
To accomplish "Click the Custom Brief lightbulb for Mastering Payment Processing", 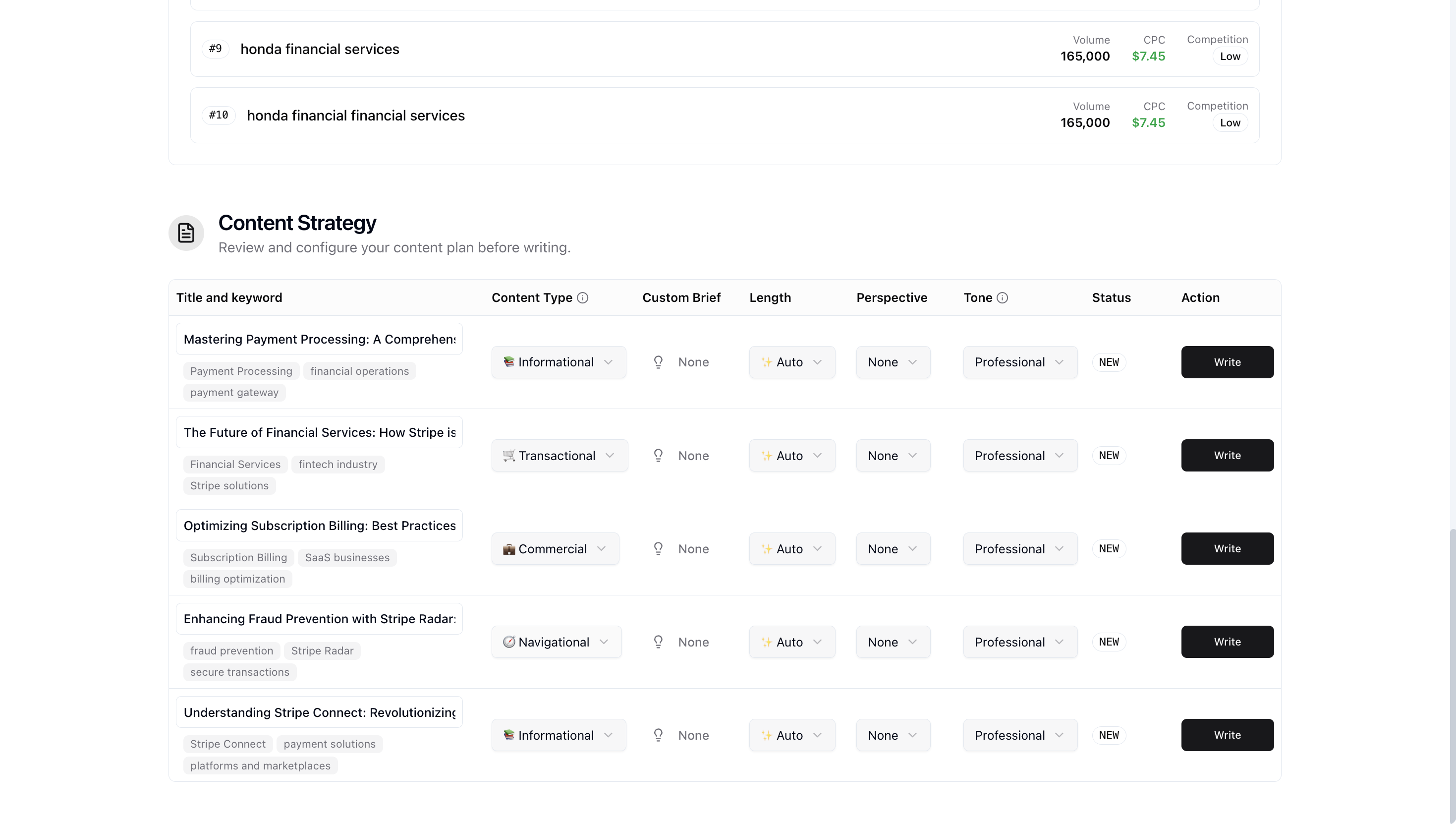I will pos(658,361).
